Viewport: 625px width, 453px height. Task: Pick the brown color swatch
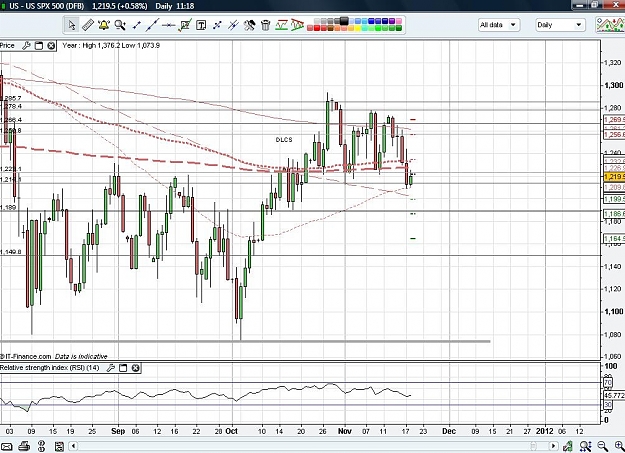tap(330, 28)
